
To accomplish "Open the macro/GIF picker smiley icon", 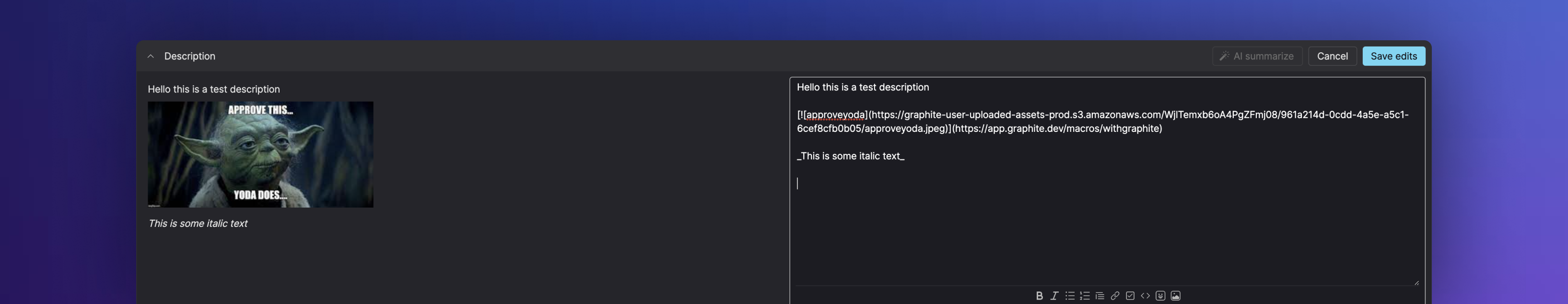I will coord(1161,295).
